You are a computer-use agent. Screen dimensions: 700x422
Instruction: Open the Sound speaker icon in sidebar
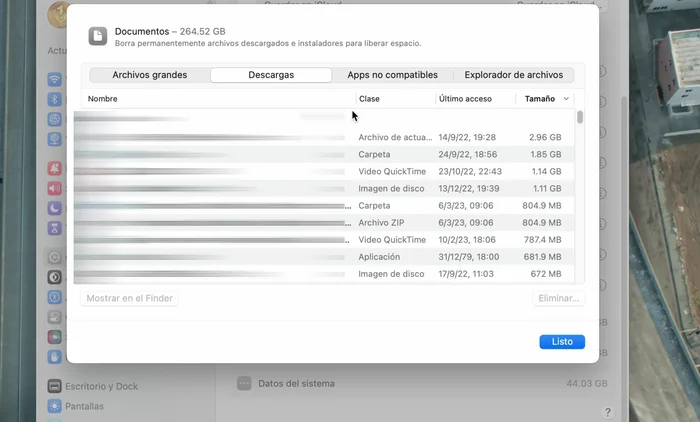click(x=54, y=188)
